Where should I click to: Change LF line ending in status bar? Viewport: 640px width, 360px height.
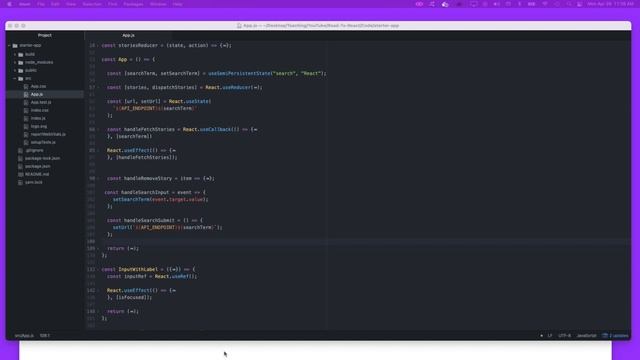pos(550,336)
